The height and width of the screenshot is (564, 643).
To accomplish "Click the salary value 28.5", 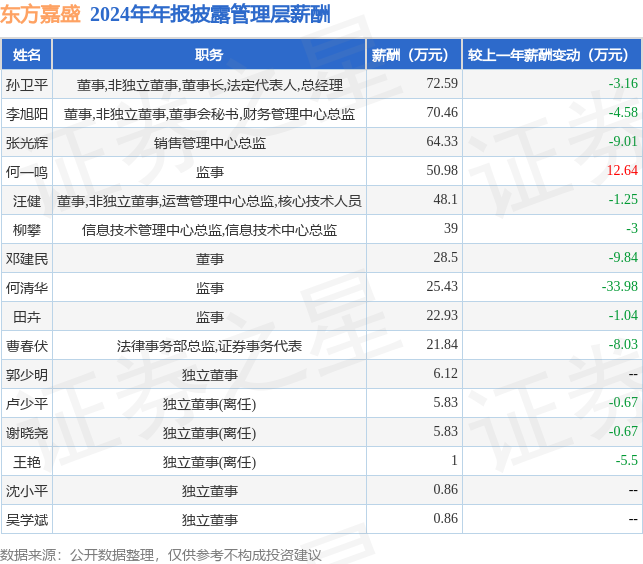I will [445, 257].
